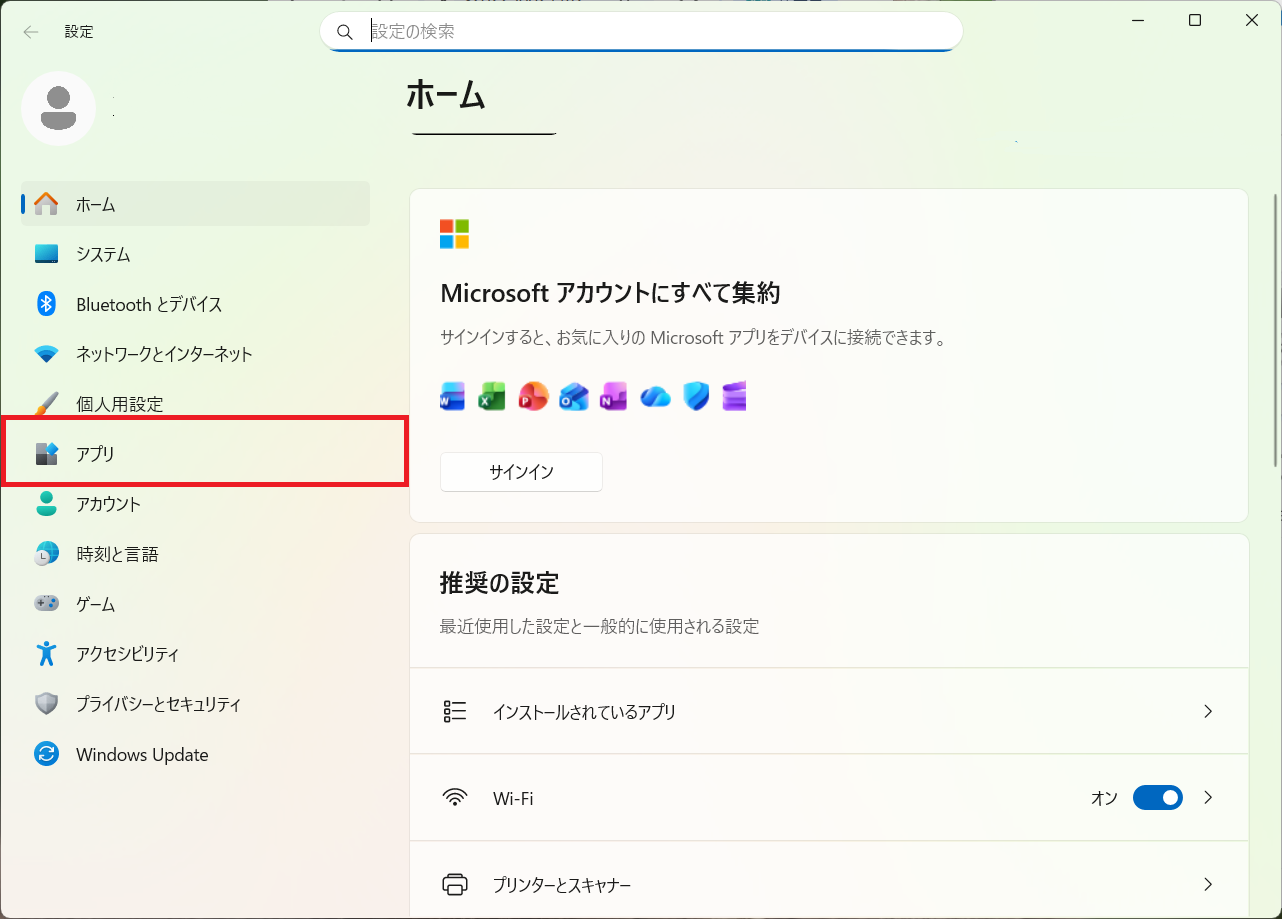Click the purple stacked app icon
The width and height of the screenshot is (1282, 919).
pos(735,396)
